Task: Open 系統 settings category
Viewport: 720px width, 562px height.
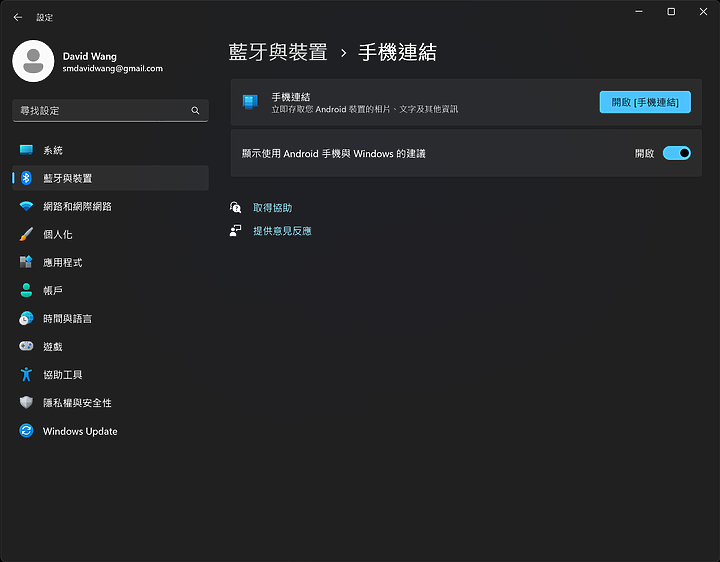Action: 110,150
